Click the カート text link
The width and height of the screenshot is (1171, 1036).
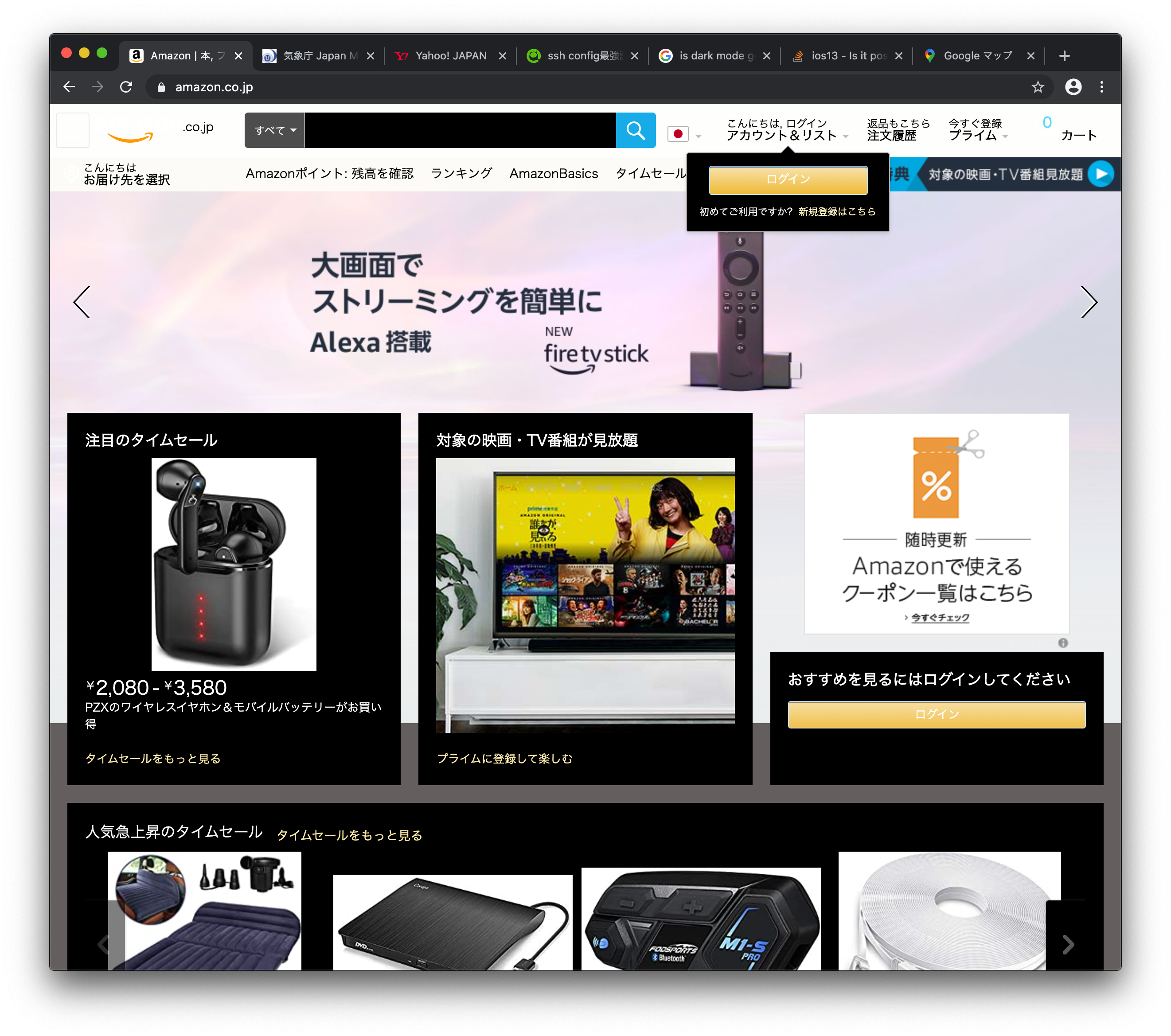1078,135
